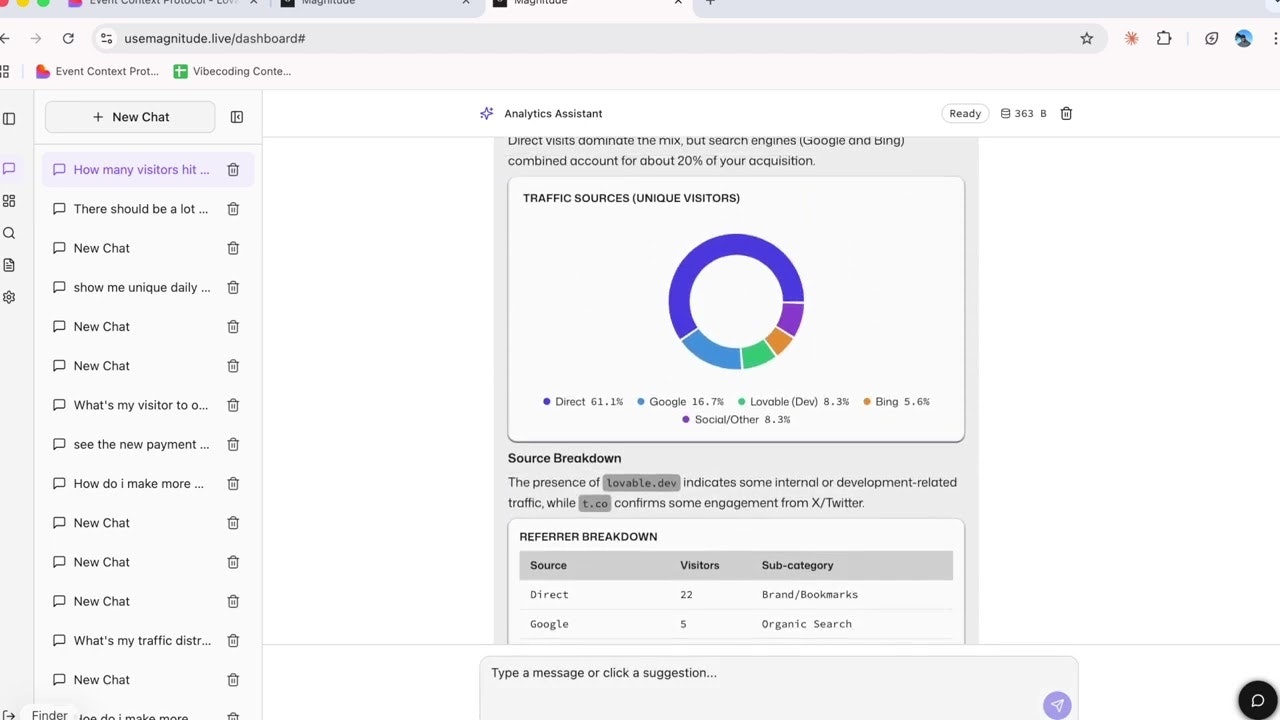
Task: Open the browser extensions puzzle icon
Action: click(x=1164, y=38)
